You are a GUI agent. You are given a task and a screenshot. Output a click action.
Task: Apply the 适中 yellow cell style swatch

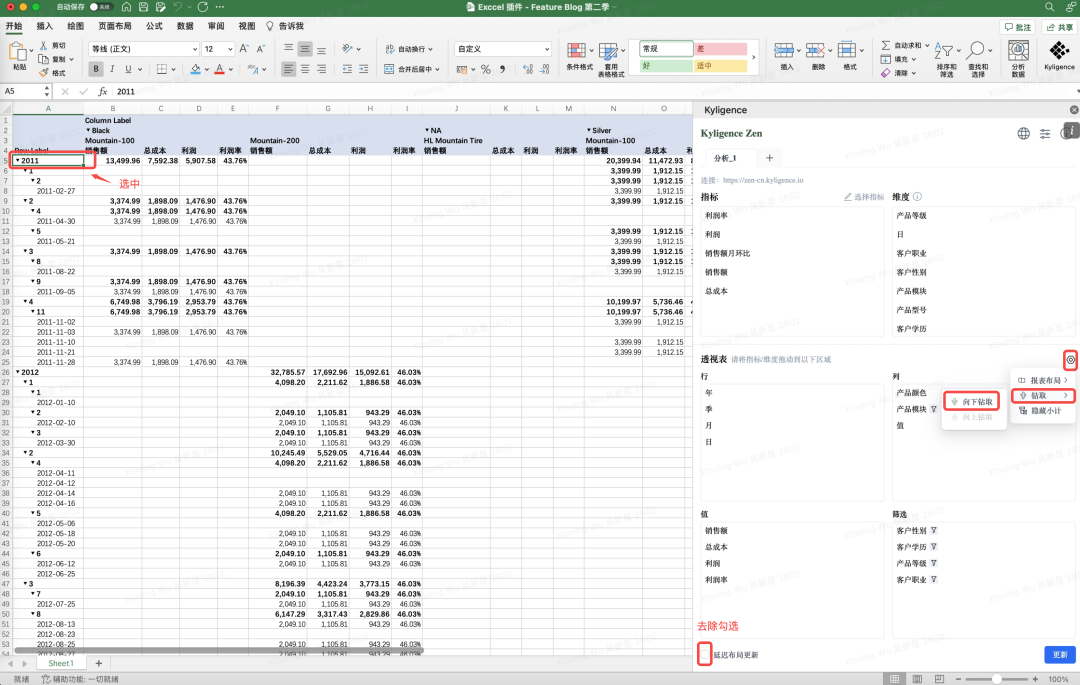(x=720, y=65)
